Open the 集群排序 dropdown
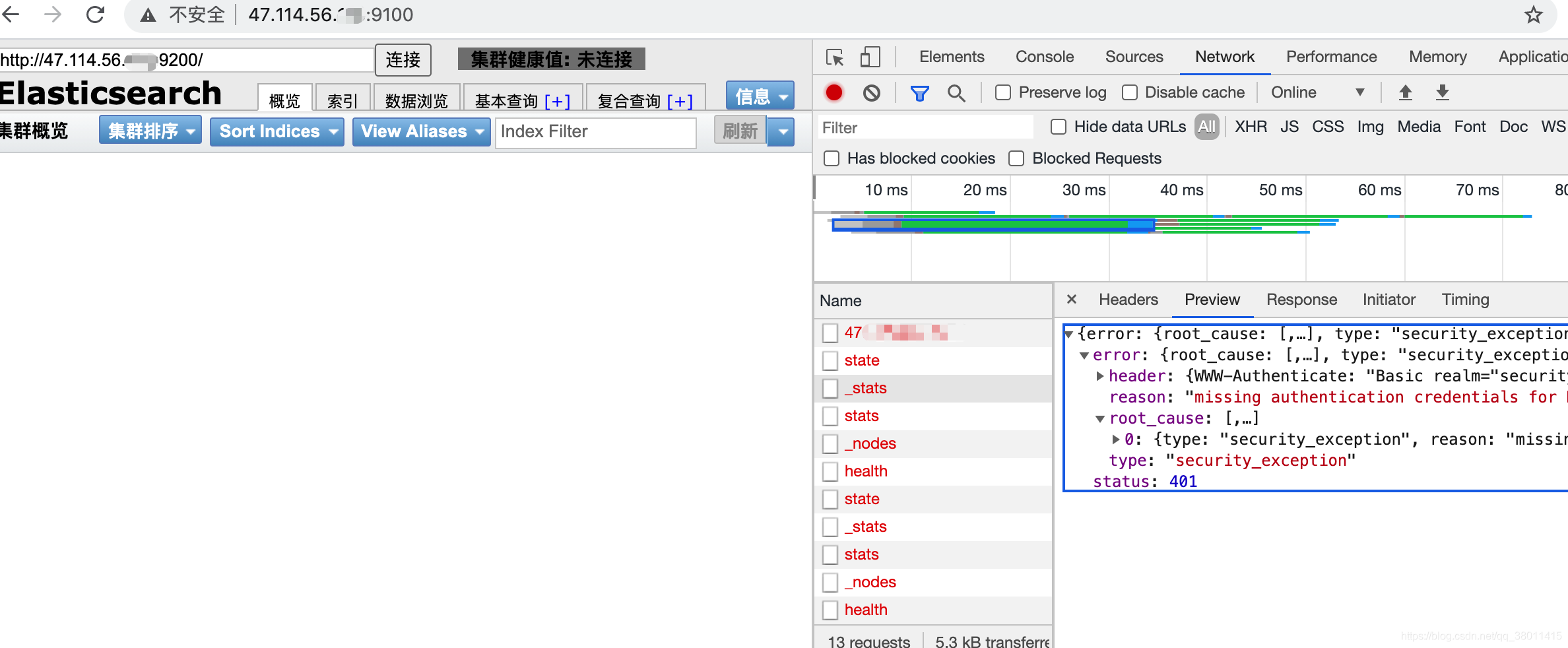This screenshot has height=648, width=1568. (150, 131)
